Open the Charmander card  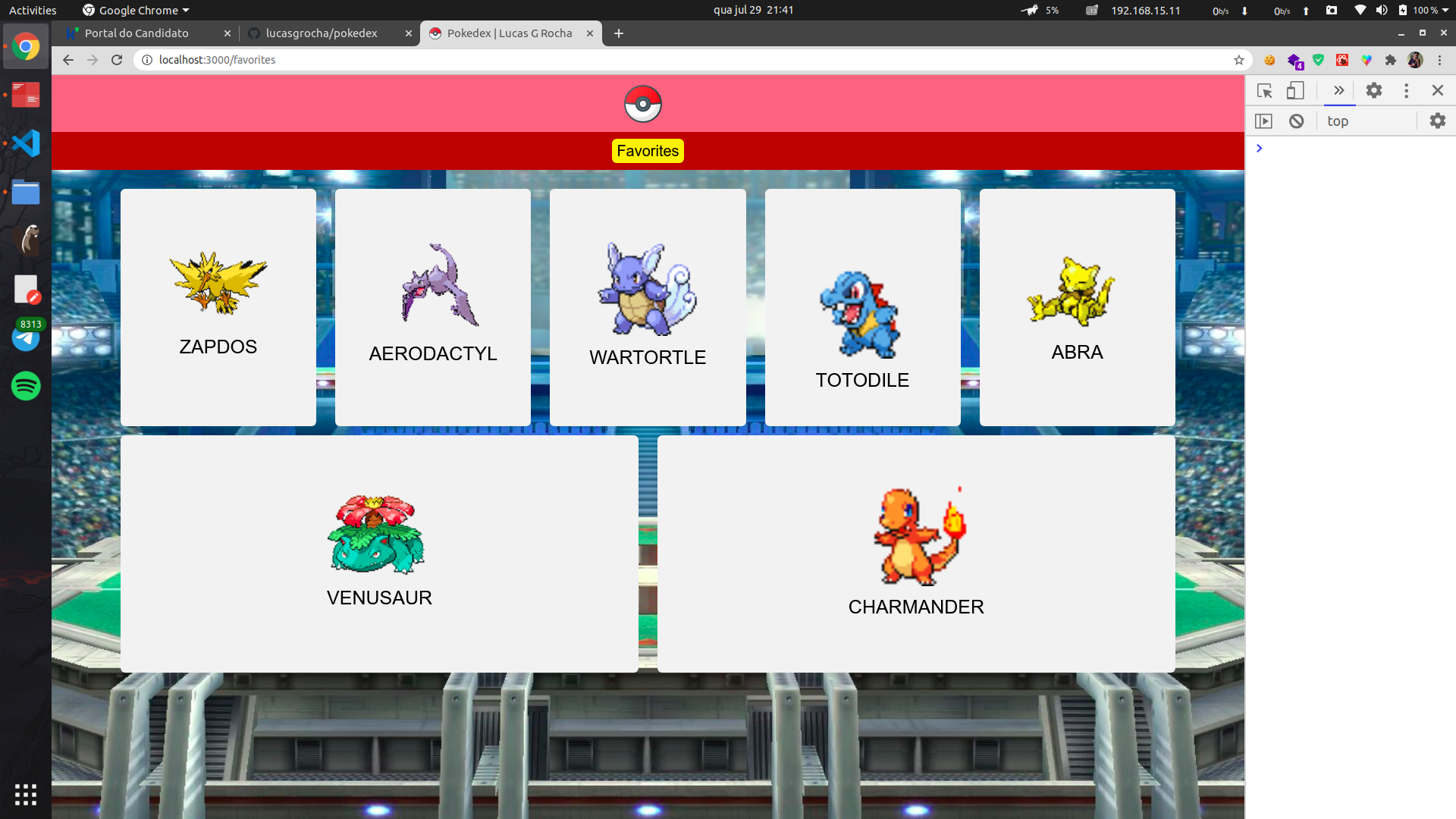coord(915,554)
